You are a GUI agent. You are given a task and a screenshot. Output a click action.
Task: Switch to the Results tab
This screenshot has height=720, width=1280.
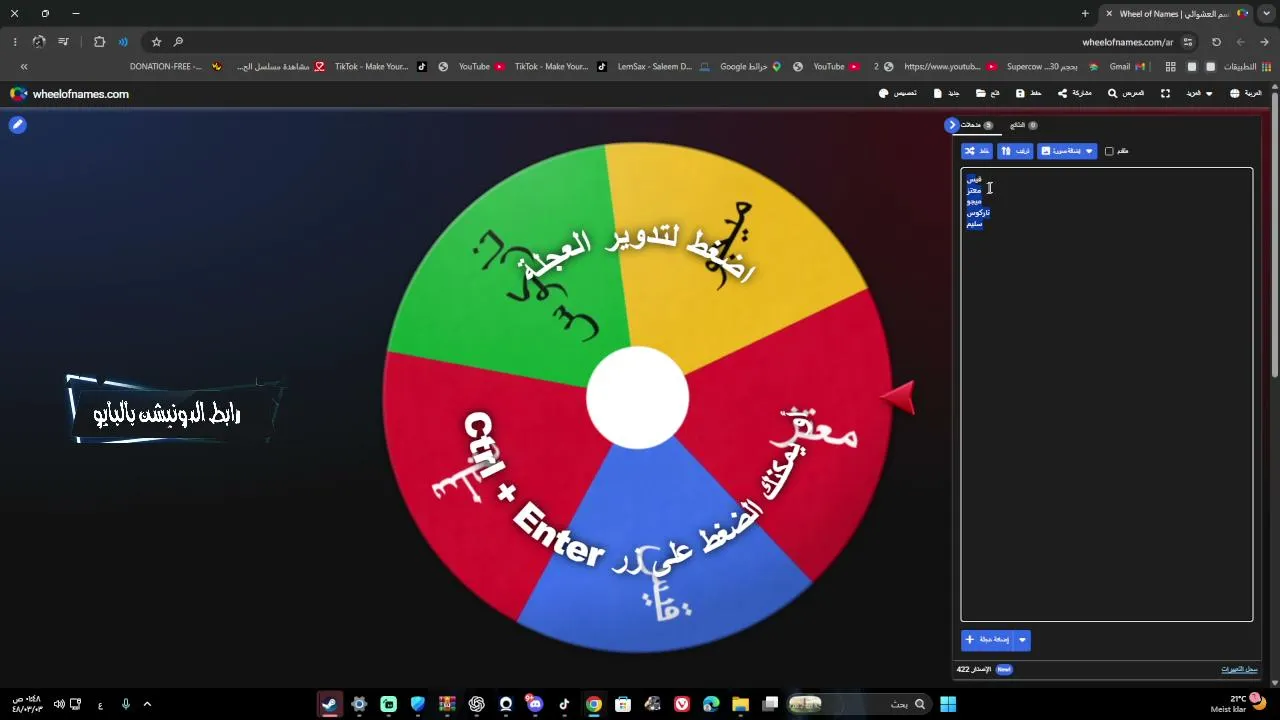(1023, 125)
